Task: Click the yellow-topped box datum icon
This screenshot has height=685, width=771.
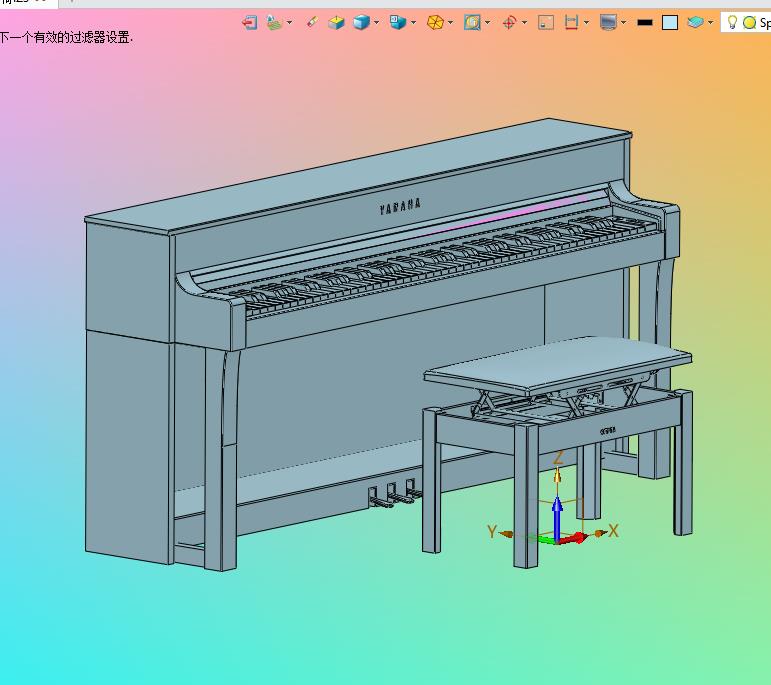Action: [336, 23]
